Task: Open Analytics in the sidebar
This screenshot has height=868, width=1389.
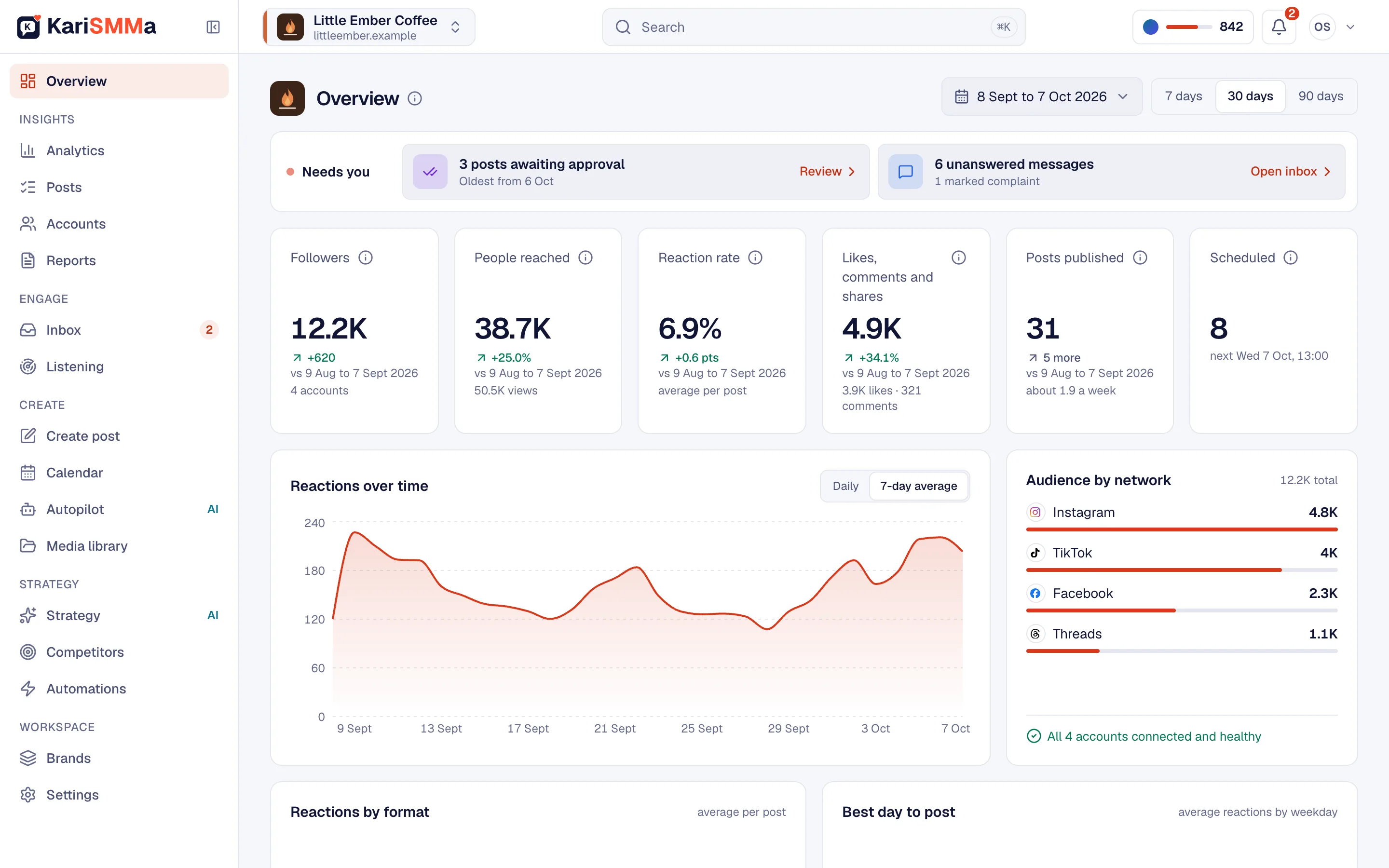Action: (119, 150)
